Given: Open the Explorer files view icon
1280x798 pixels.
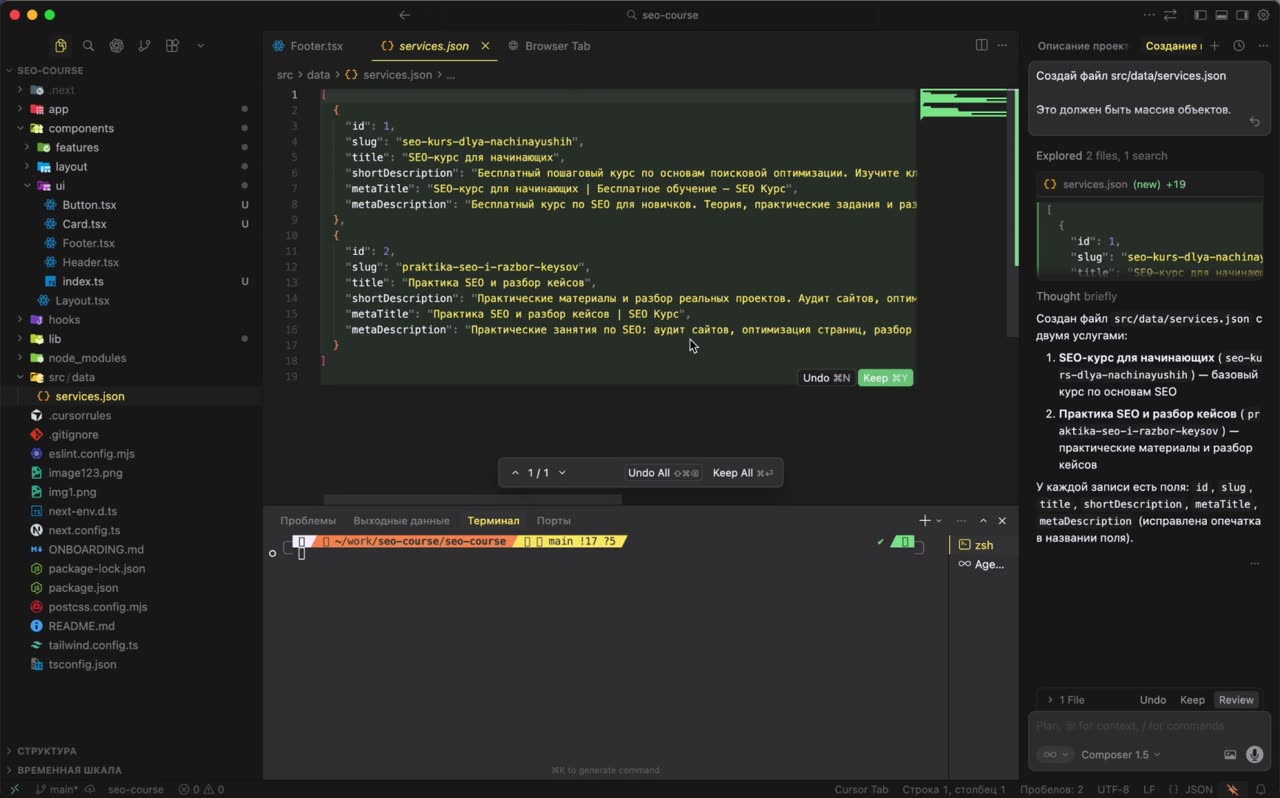Looking at the screenshot, I should 61,46.
